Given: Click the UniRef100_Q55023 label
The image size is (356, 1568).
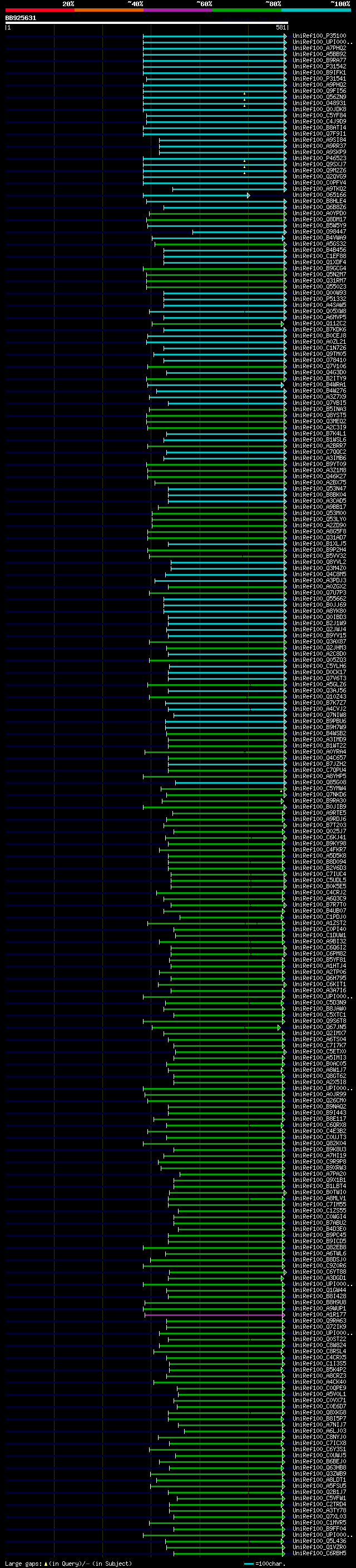Looking at the screenshot, I should [319, 286].
